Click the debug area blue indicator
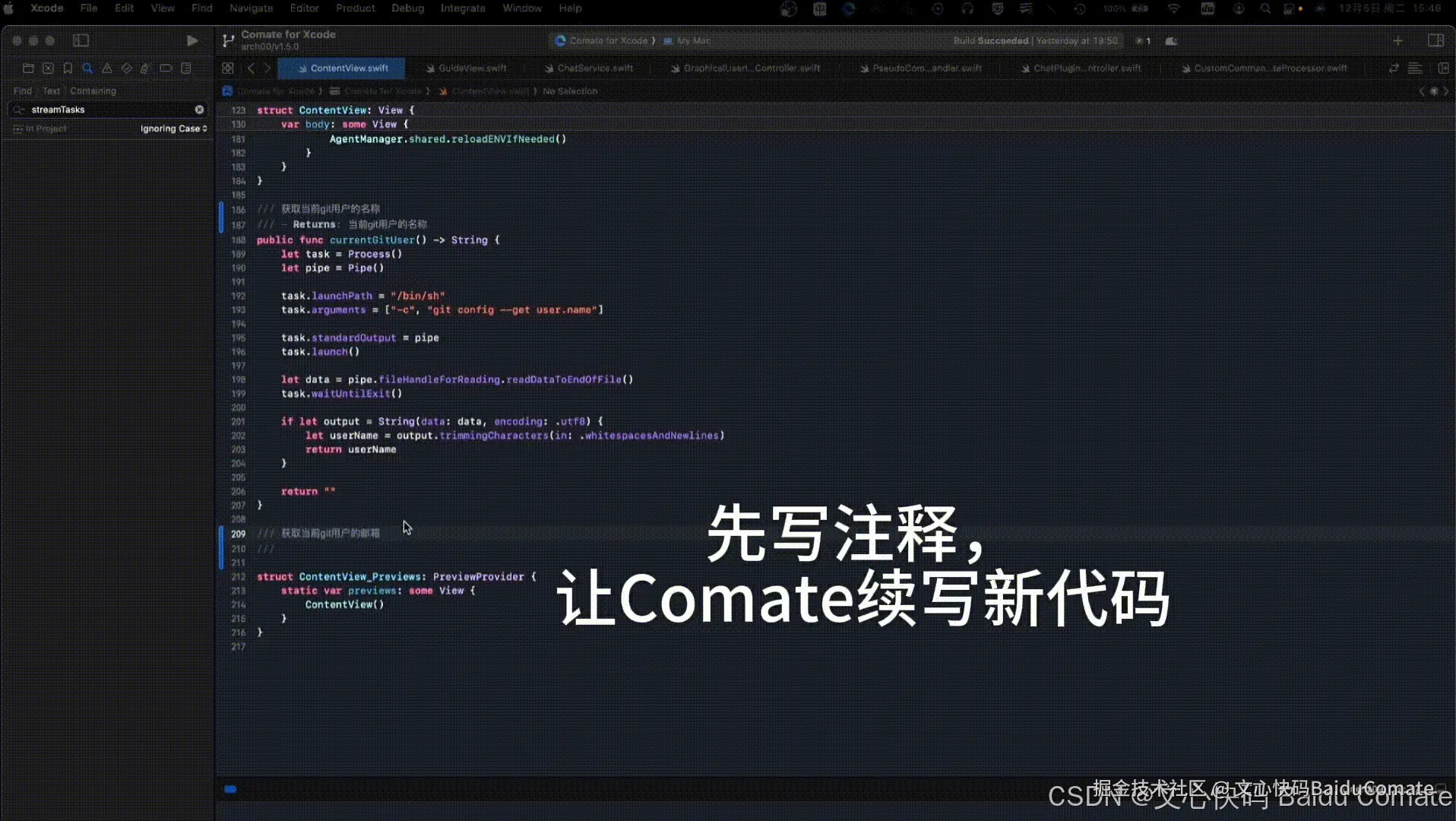Screen dimensions: 1456x821 (x=230, y=789)
